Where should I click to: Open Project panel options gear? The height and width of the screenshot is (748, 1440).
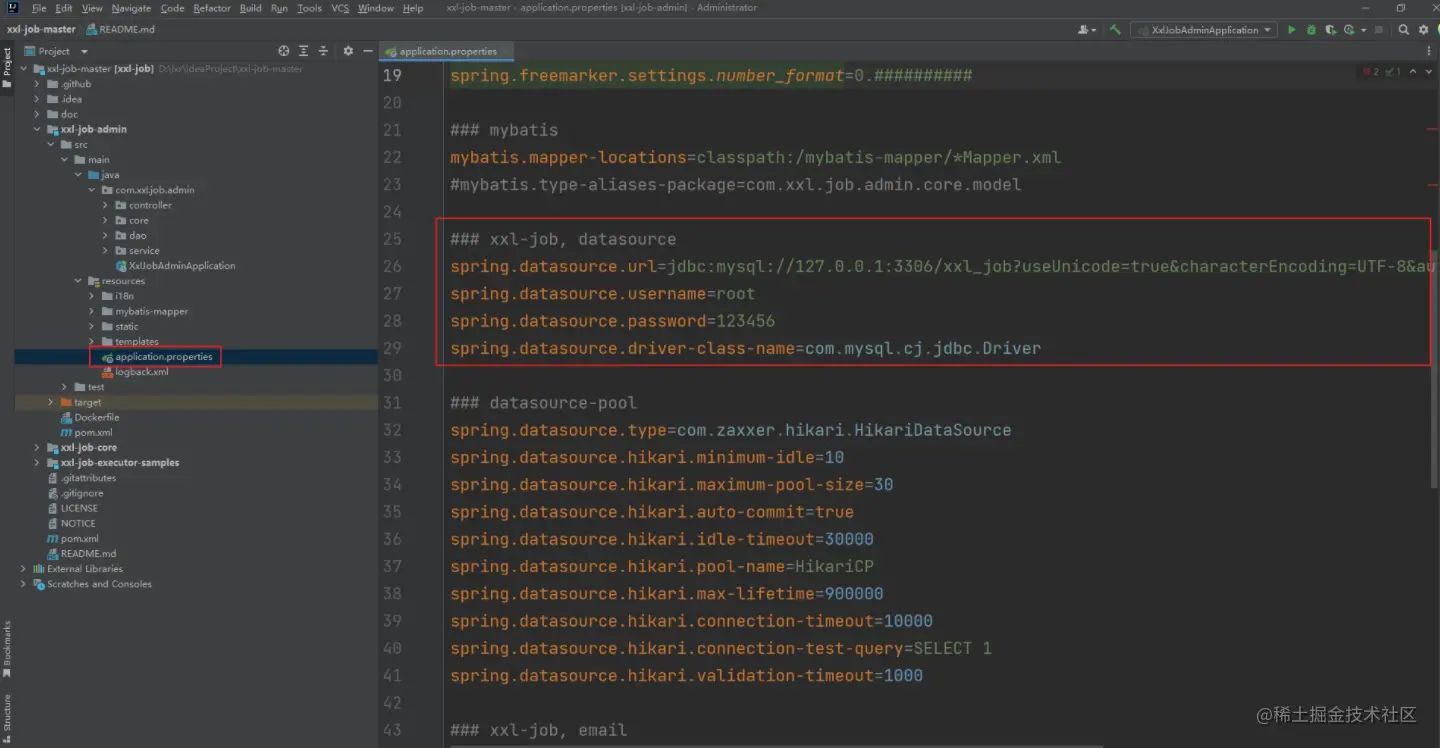click(x=348, y=51)
